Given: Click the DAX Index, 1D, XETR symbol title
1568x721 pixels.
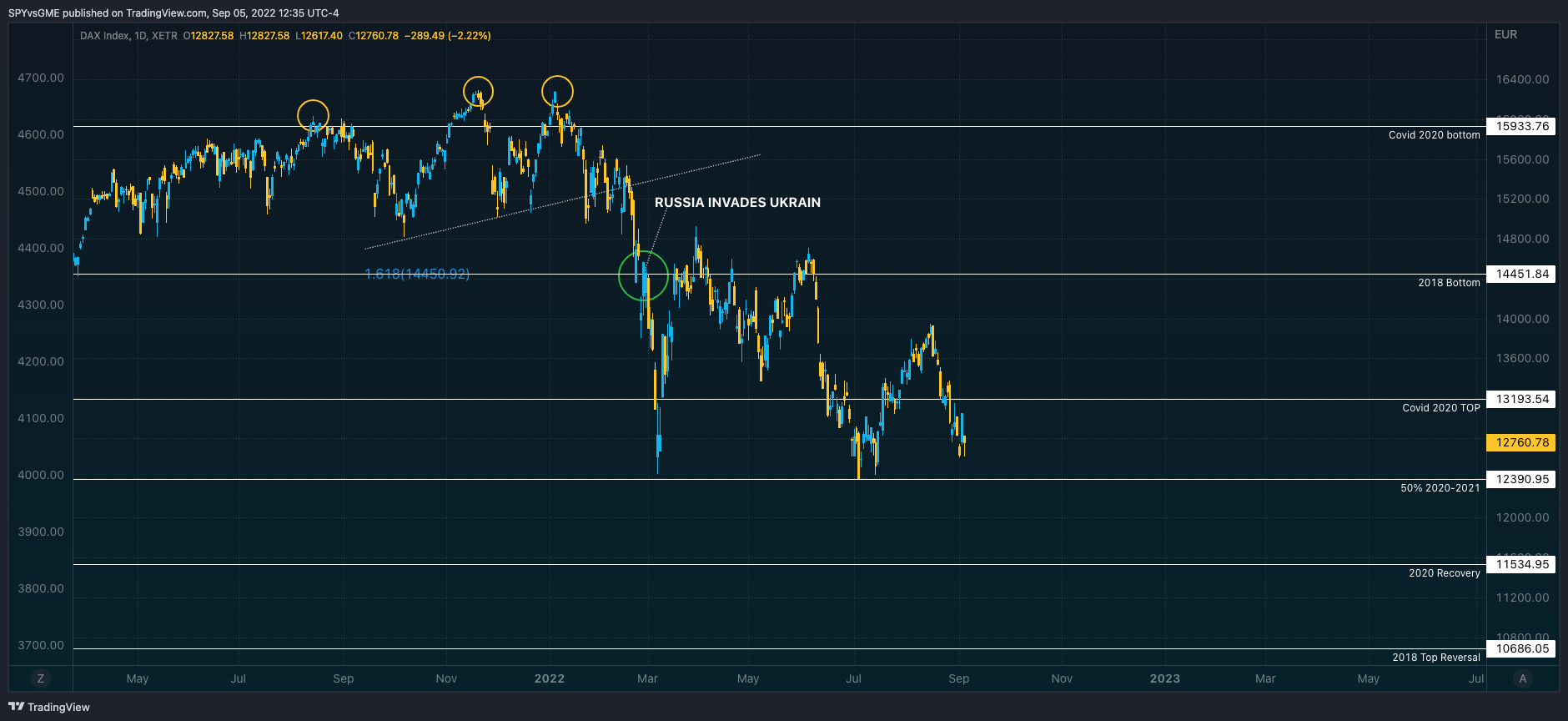Looking at the screenshot, I should pos(128,36).
